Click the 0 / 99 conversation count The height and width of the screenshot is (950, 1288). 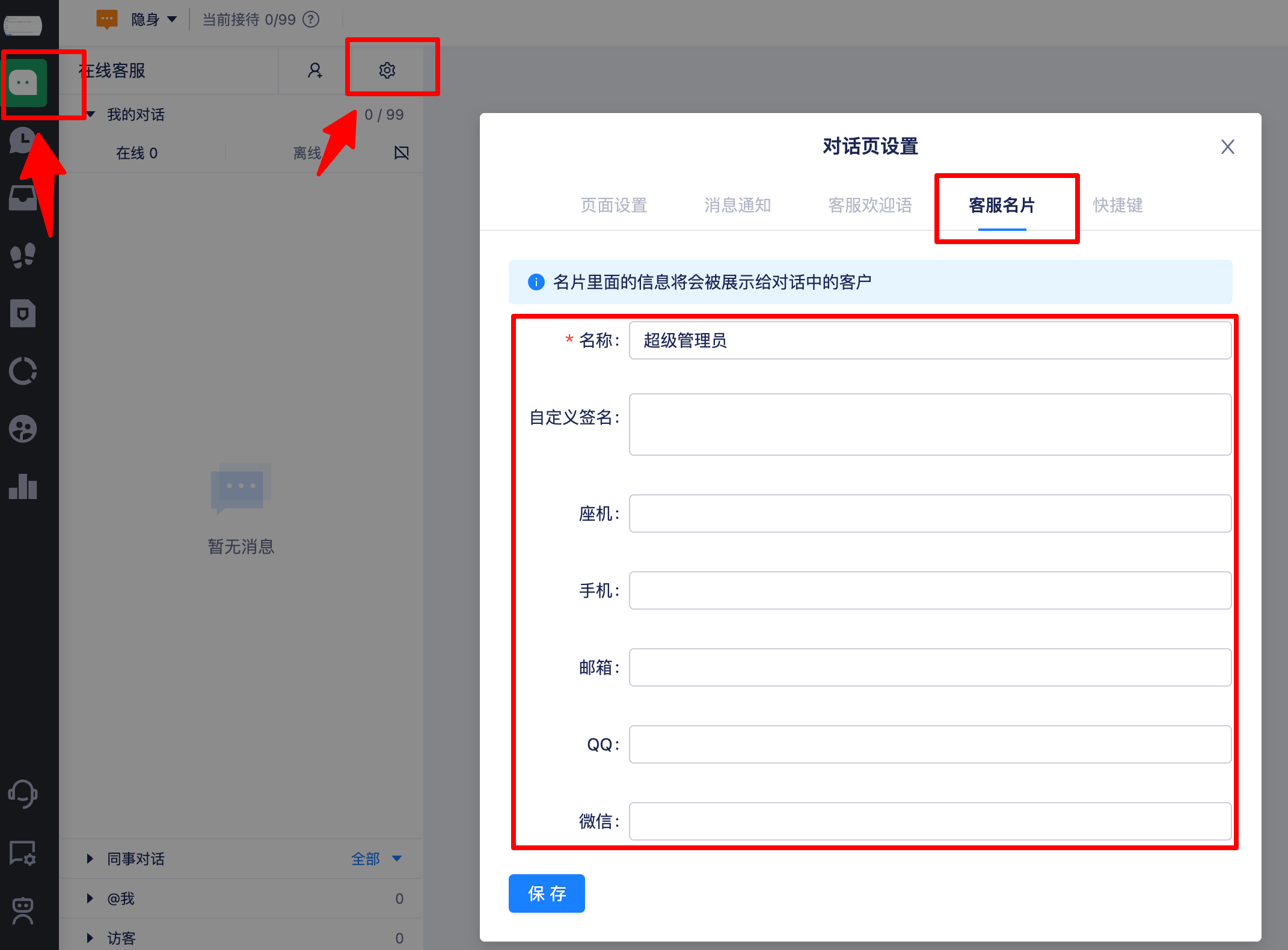tap(384, 115)
